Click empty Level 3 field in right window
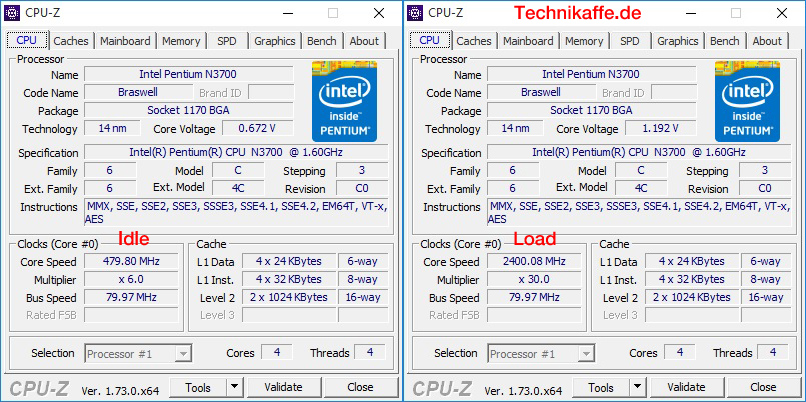Viewport: 806px width, 402px height. [x=692, y=315]
